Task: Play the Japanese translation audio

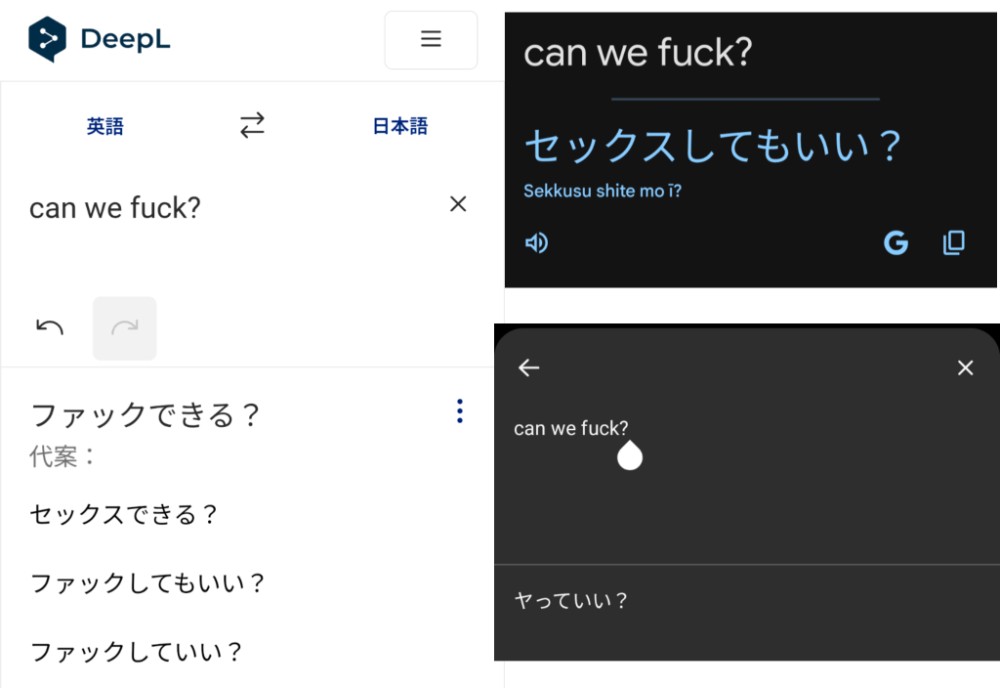Action: pos(536,243)
